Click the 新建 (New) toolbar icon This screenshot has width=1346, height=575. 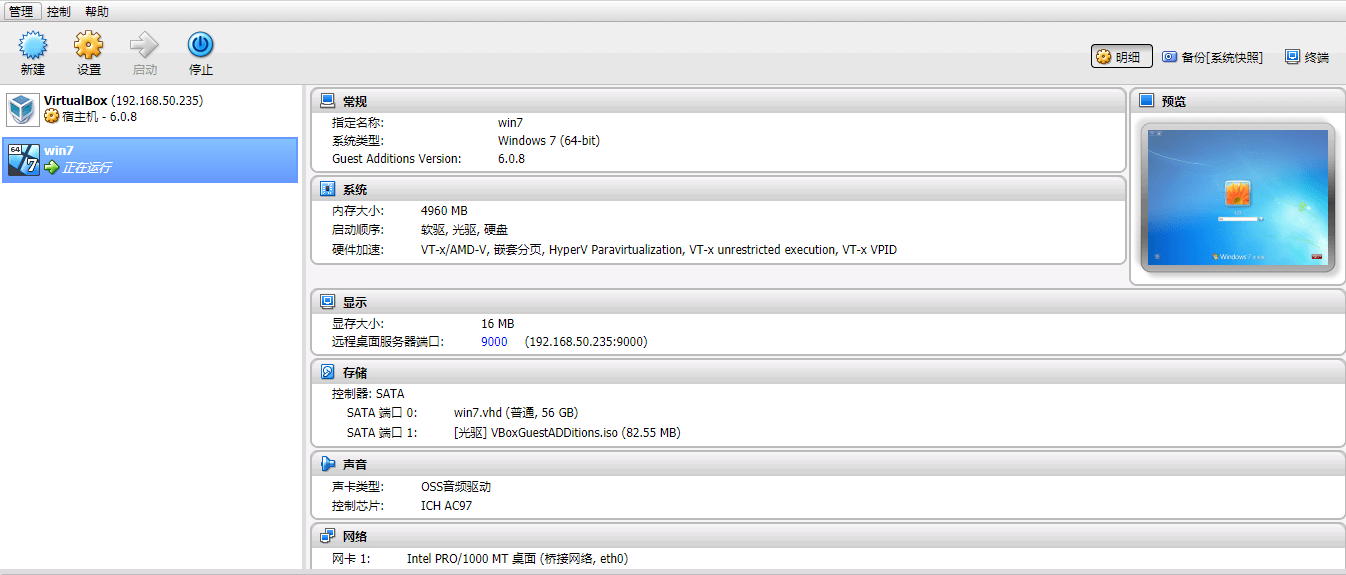(33, 45)
